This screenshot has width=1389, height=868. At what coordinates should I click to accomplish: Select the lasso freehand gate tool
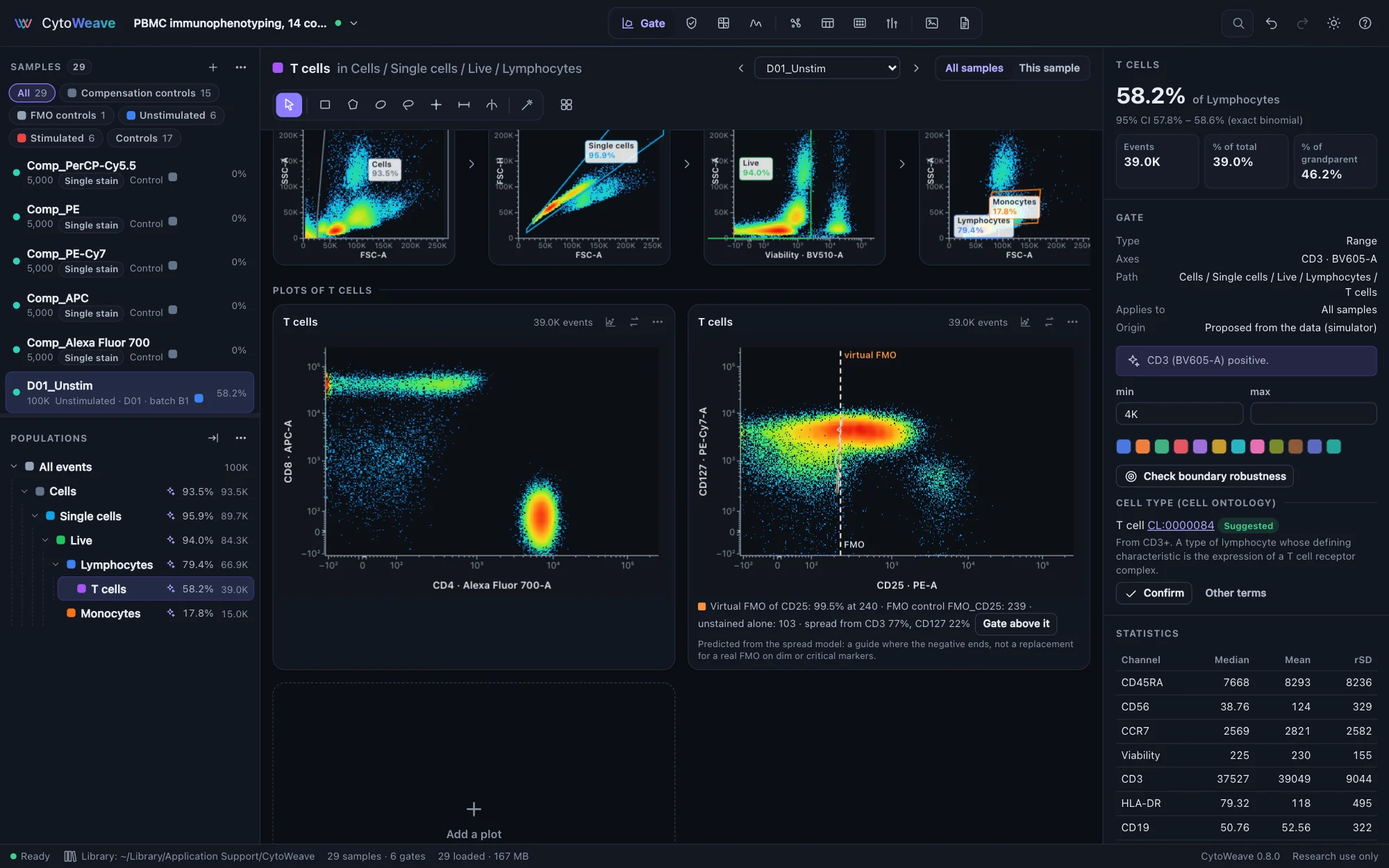pos(408,105)
